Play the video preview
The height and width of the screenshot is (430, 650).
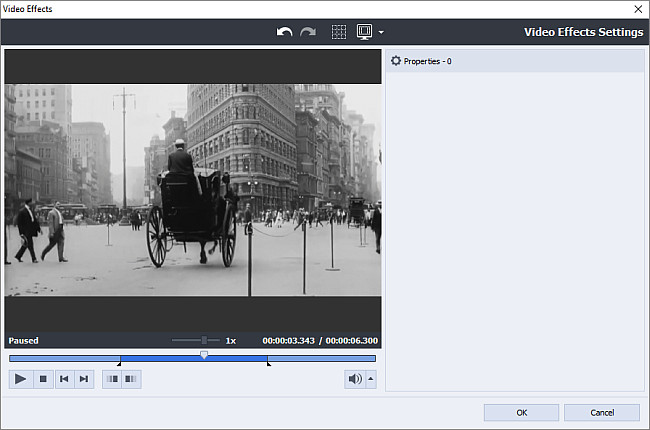21,379
